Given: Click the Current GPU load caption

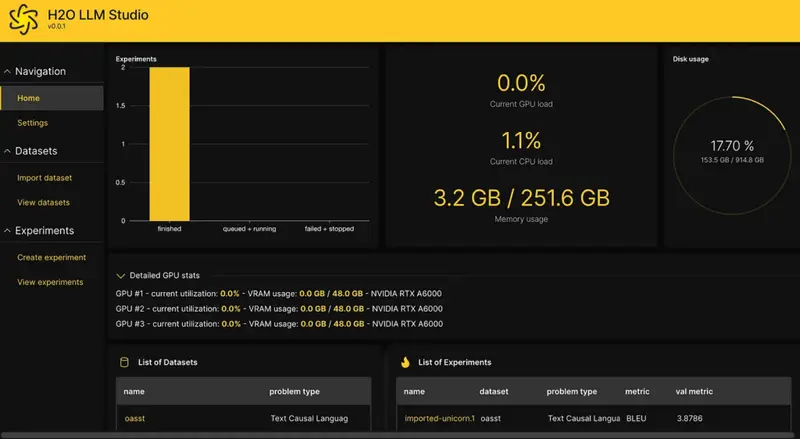Looking at the screenshot, I should 521,104.
